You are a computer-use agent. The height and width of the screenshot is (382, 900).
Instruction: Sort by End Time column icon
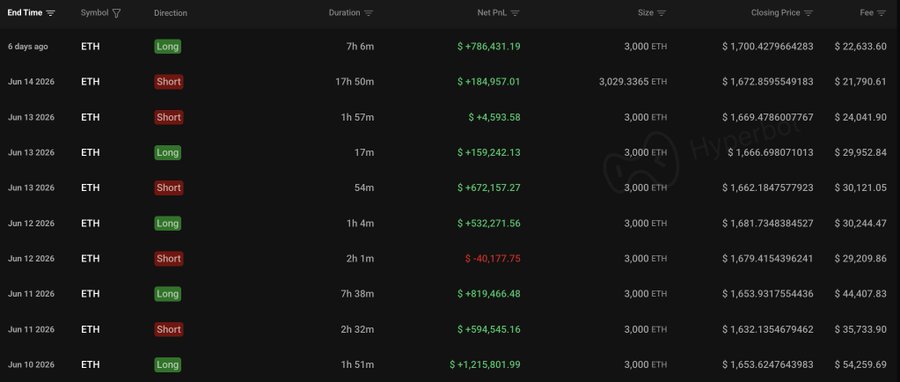(x=51, y=13)
